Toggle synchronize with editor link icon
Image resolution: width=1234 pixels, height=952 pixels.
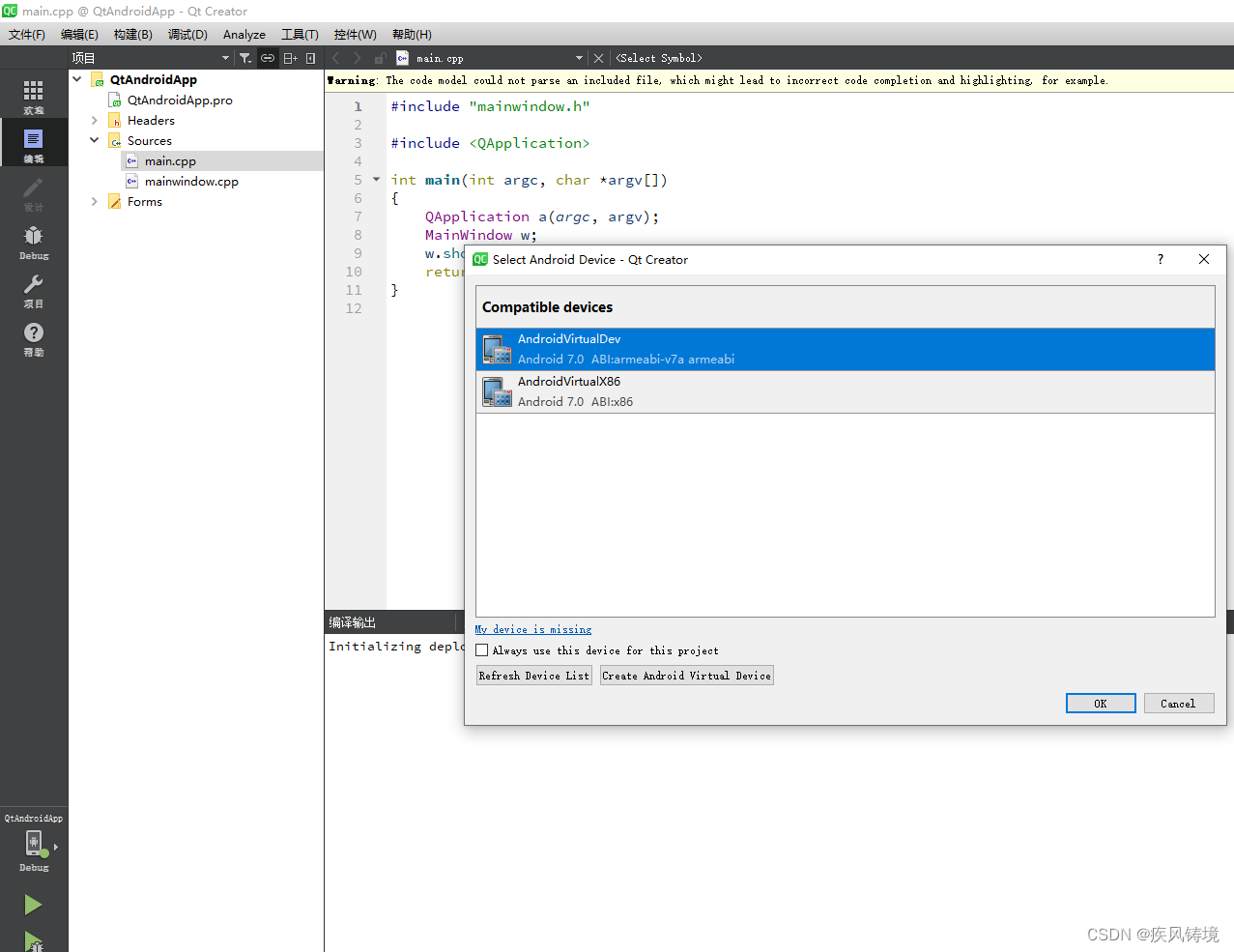point(268,58)
